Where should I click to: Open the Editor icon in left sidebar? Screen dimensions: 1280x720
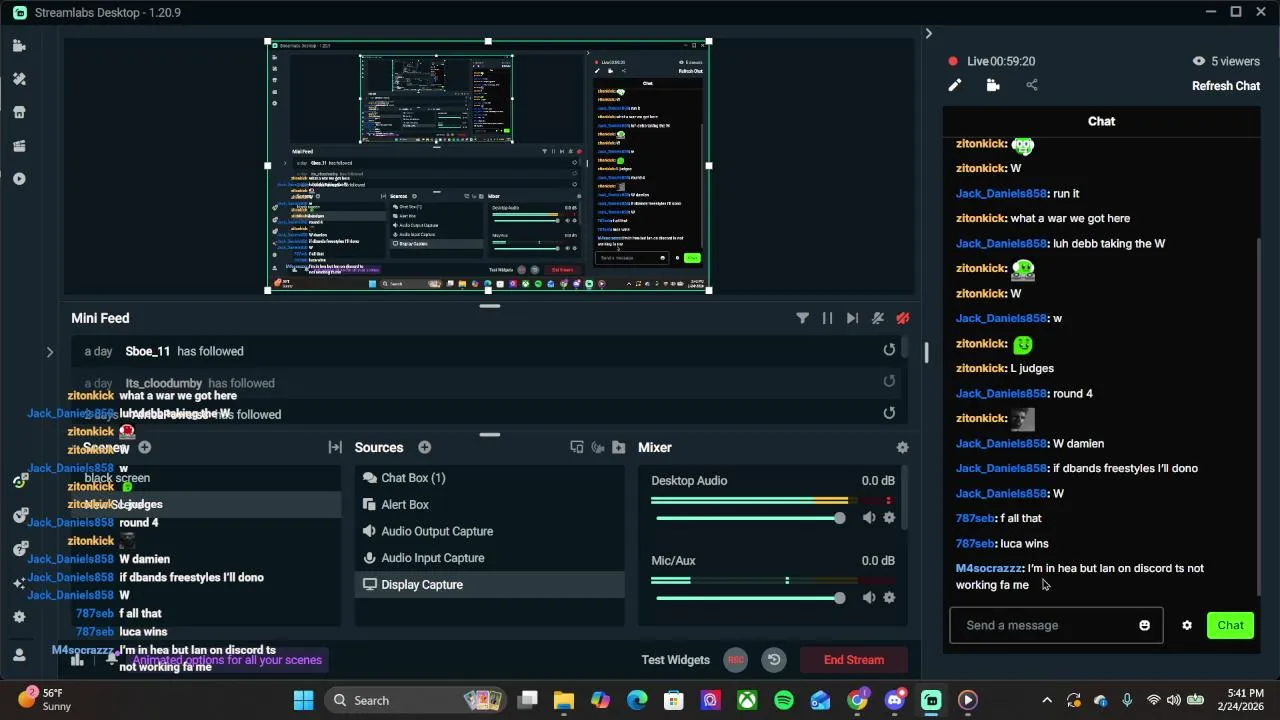pyautogui.click(x=19, y=46)
